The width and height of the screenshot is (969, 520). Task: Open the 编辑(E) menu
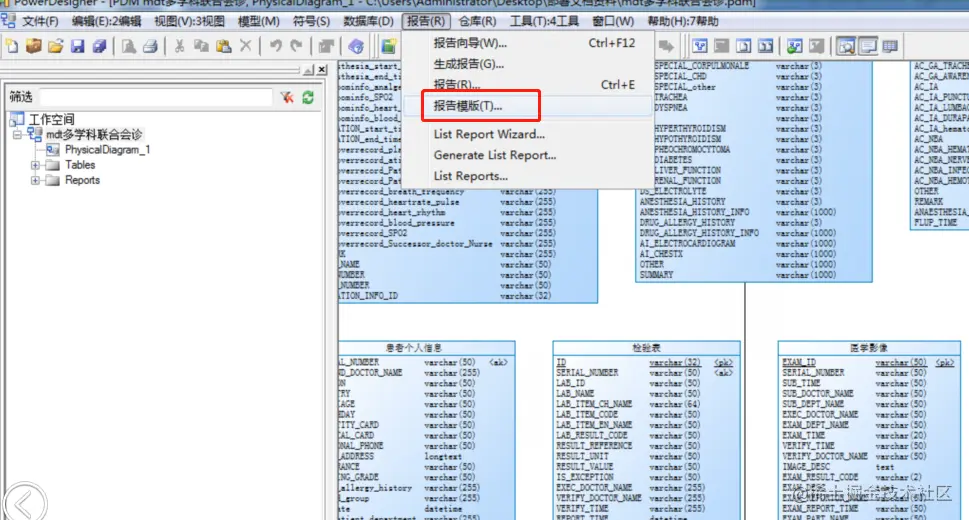(106, 21)
